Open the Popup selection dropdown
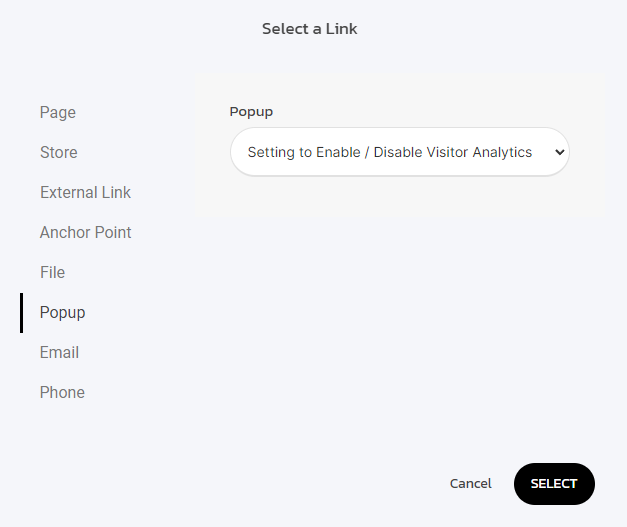The height and width of the screenshot is (527, 627). coord(399,152)
